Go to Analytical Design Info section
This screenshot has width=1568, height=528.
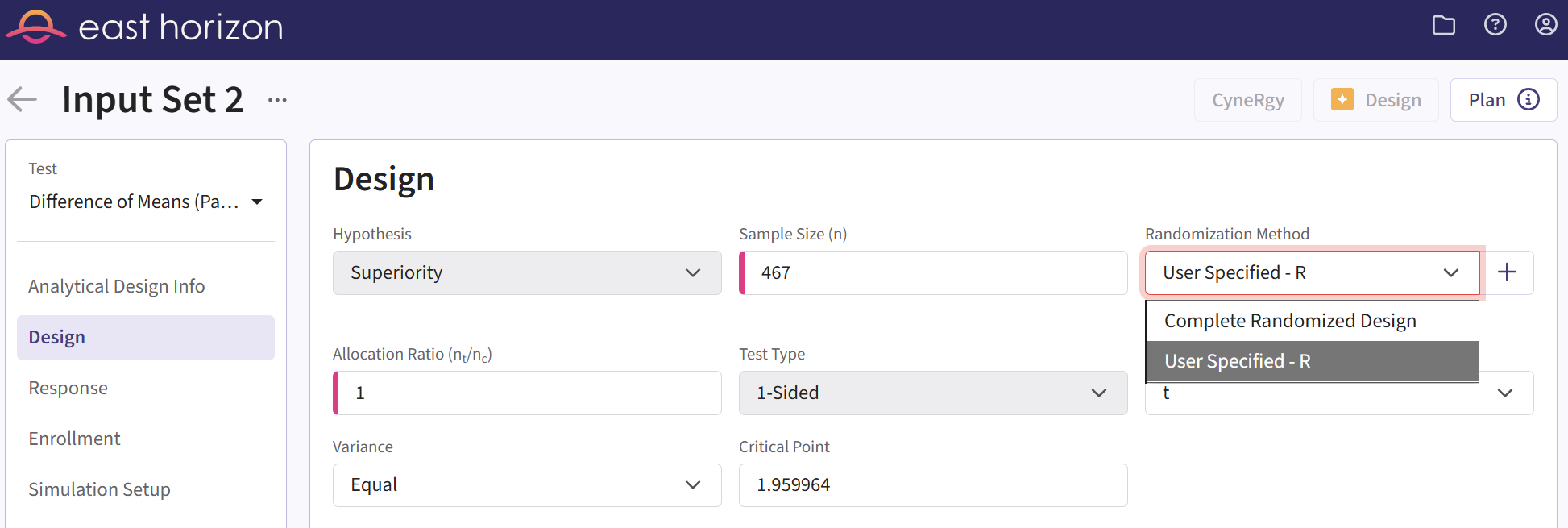(117, 286)
